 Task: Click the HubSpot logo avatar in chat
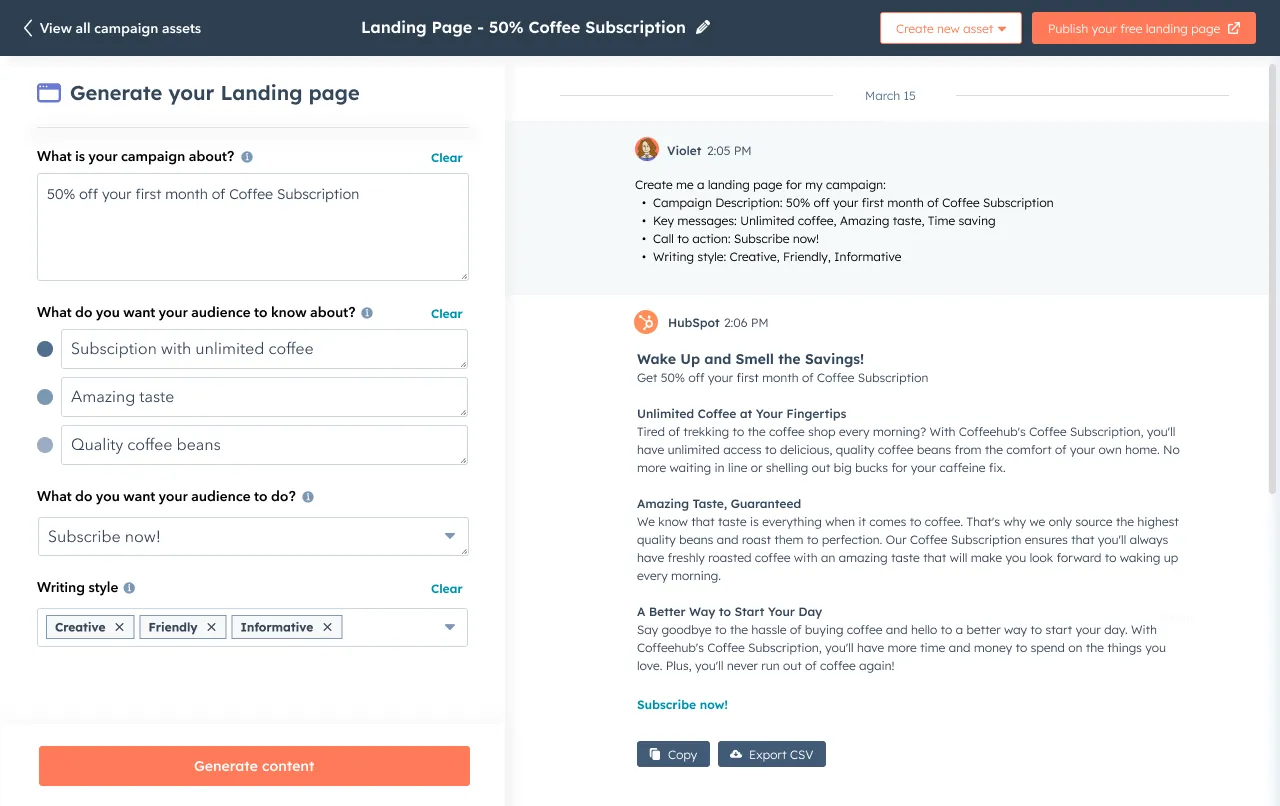tap(647, 322)
